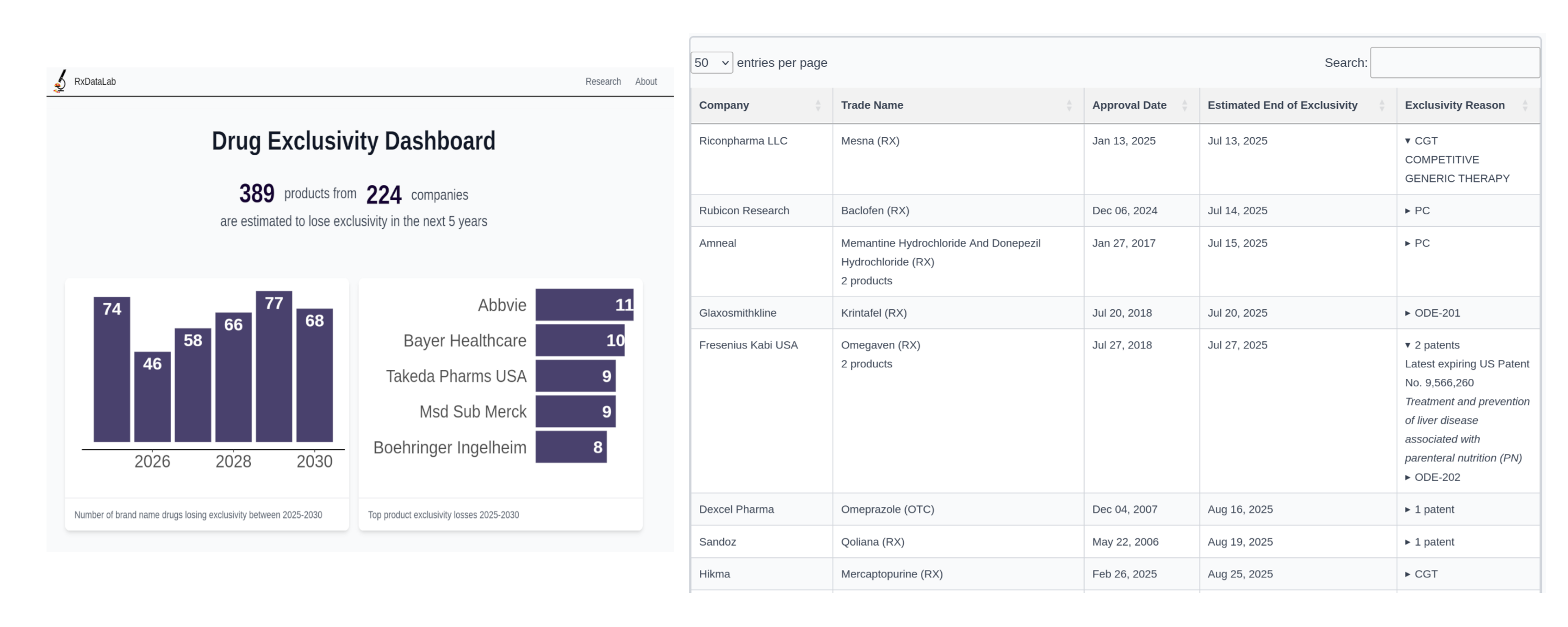Click the Top product exclusivity losses caption
The image size is (1568, 627).
click(x=443, y=515)
